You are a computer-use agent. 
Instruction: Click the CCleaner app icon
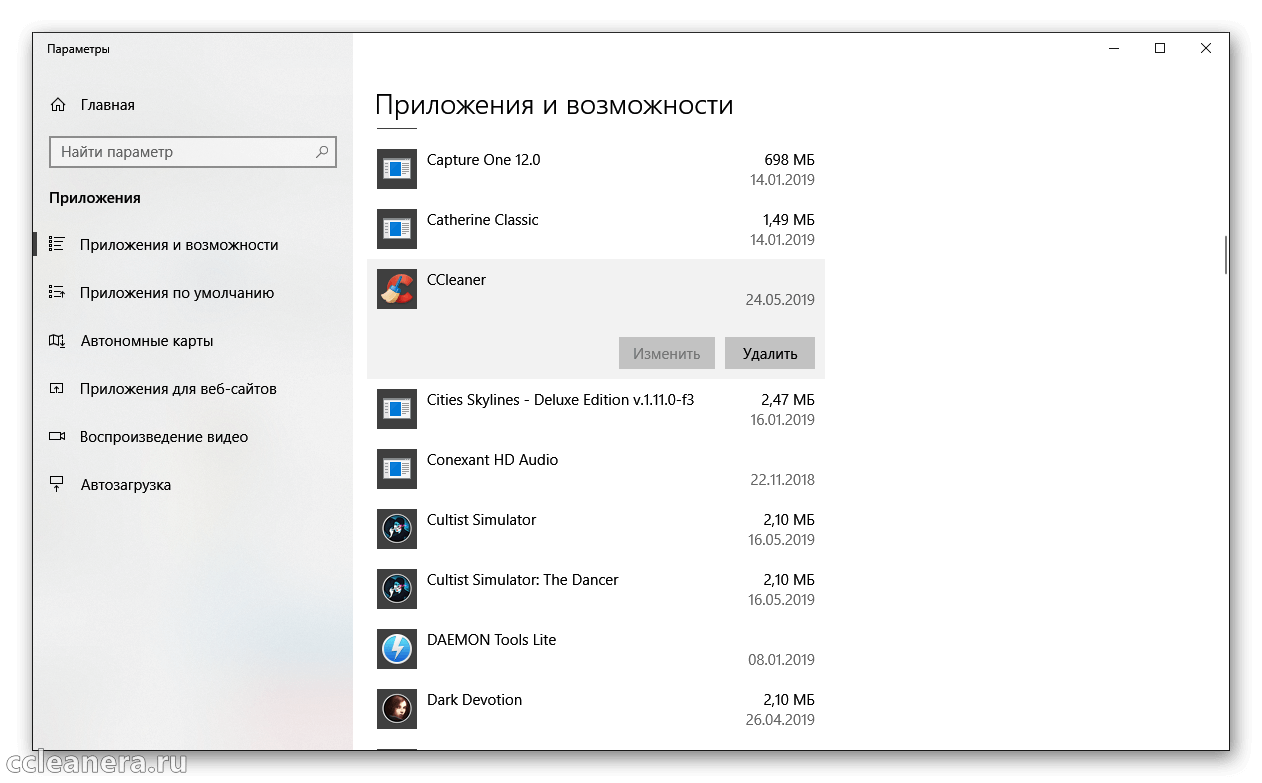tap(397, 289)
